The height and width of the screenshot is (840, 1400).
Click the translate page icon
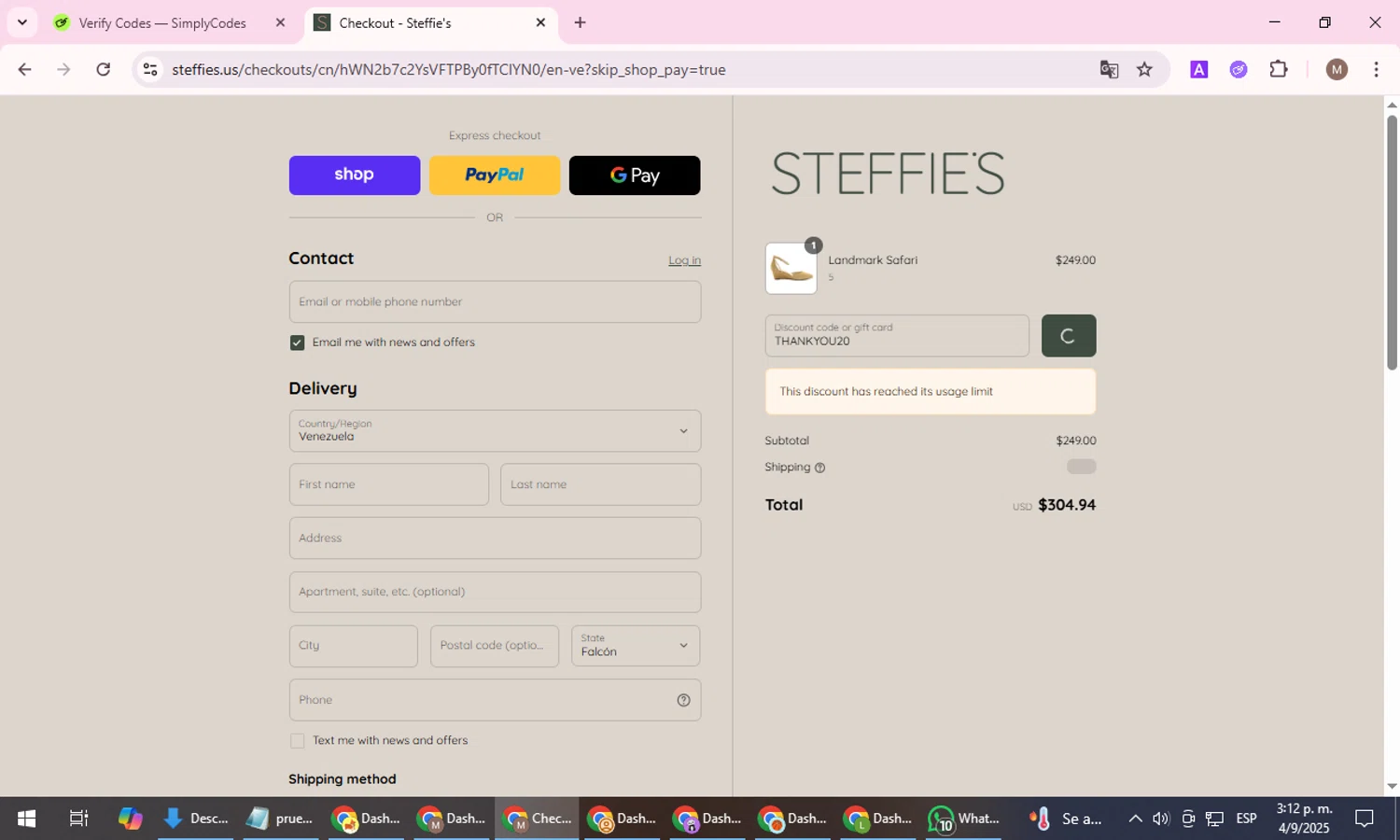(1109, 69)
